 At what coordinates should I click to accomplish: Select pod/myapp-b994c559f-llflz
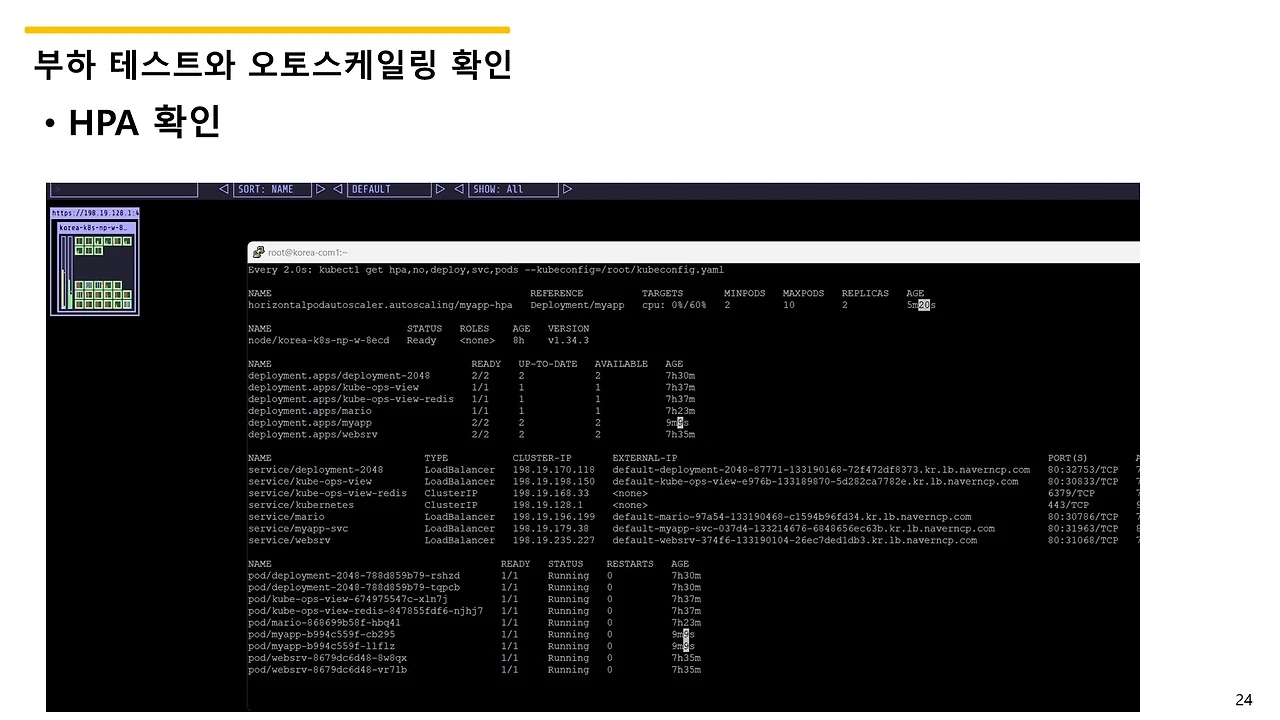[x=321, y=647]
